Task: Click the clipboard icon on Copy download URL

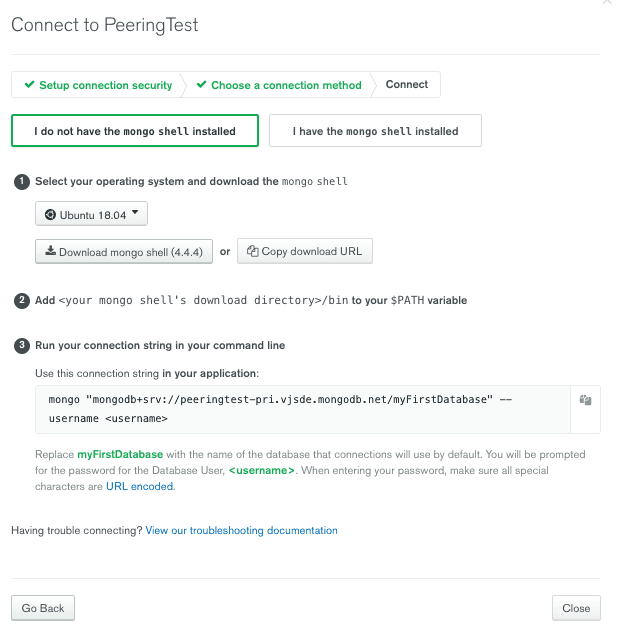Action: (x=253, y=251)
